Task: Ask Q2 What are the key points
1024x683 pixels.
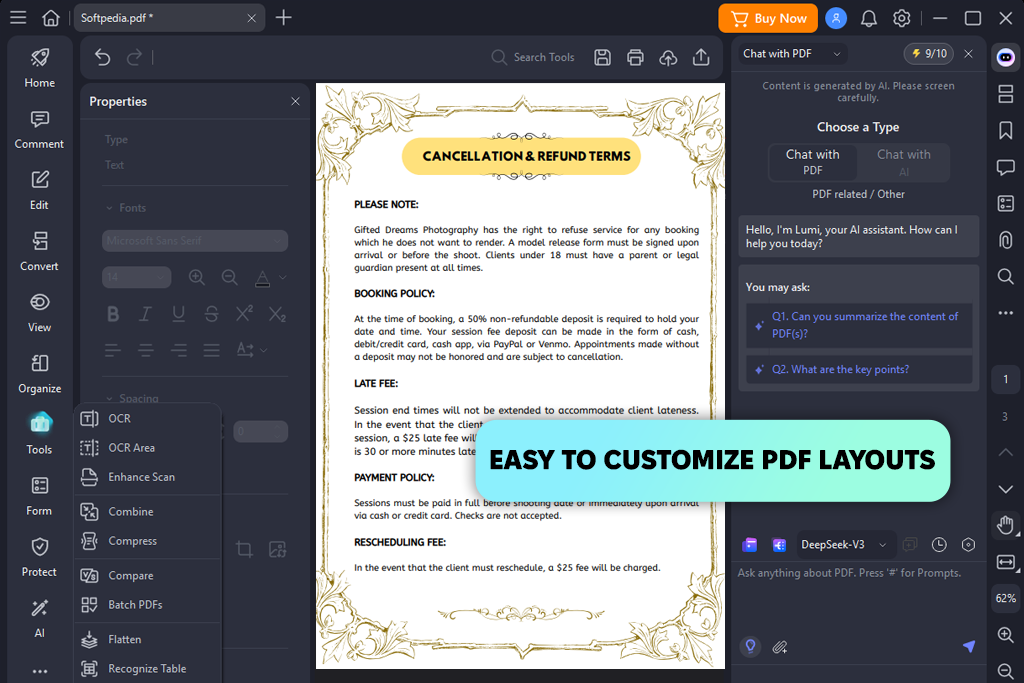Action: [859, 370]
